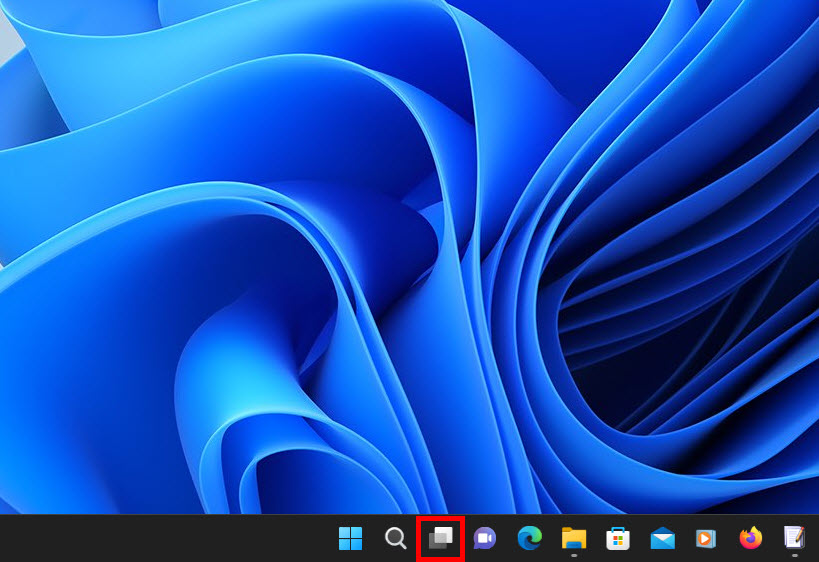Image resolution: width=819 pixels, height=562 pixels.
Task: Click the running indicator under File Explorer
Action: [573, 556]
